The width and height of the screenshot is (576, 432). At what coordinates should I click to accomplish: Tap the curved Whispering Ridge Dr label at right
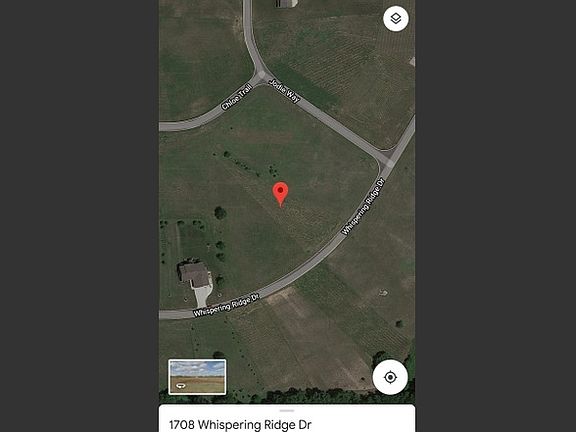363,206
